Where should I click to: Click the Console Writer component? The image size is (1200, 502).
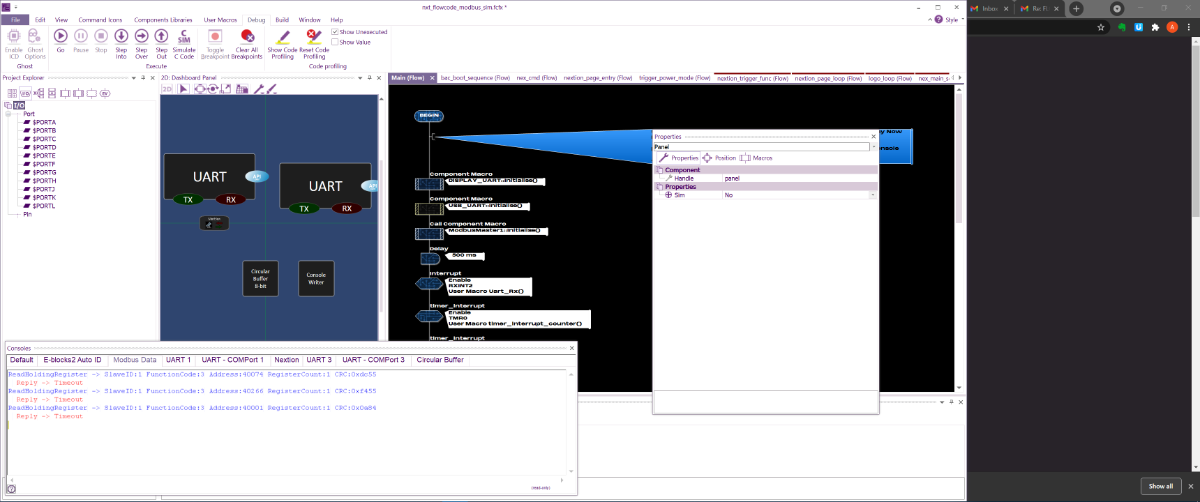[315, 278]
